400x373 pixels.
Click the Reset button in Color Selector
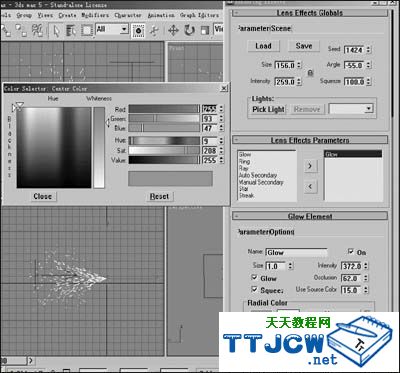tap(159, 196)
